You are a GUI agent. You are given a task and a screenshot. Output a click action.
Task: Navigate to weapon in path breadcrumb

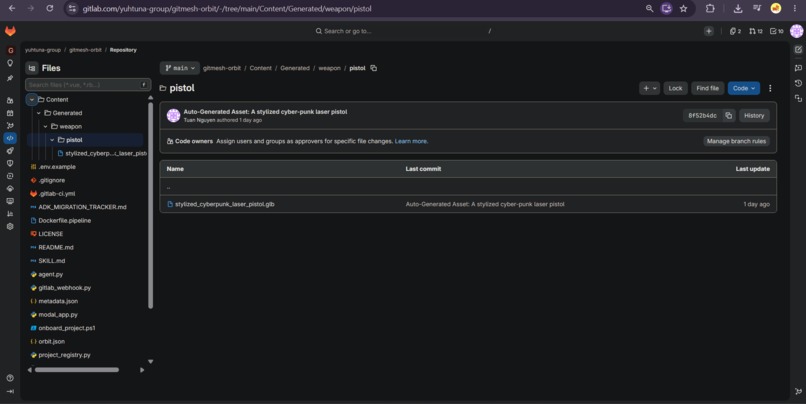point(329,68)
